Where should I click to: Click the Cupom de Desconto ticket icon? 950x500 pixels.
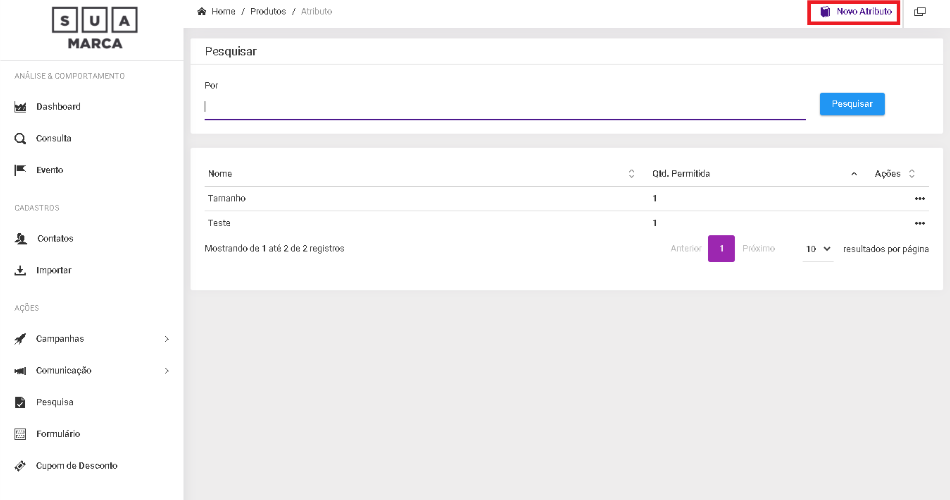pos(20,467)
